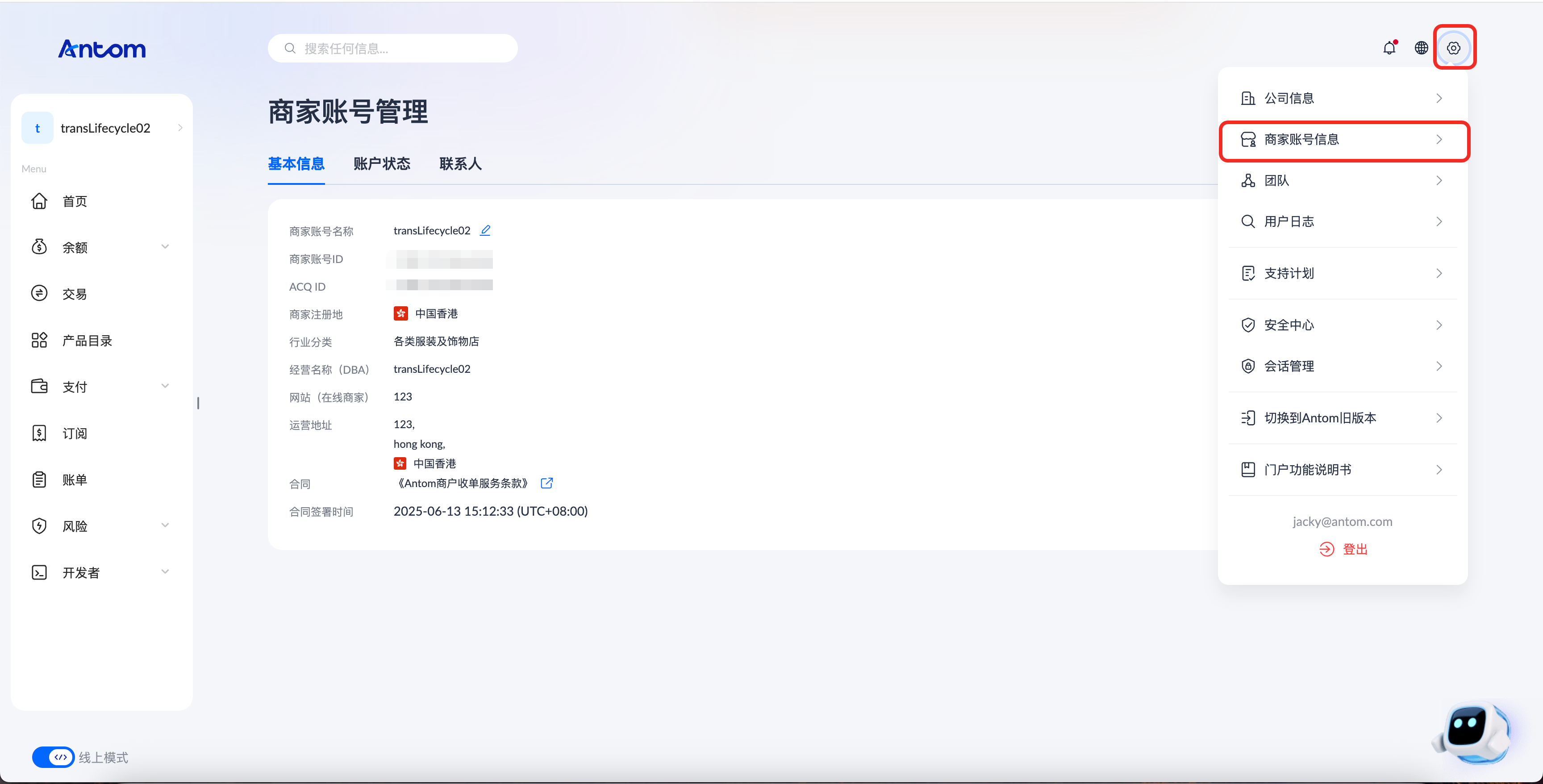Switch to the 账户状态 tab
The height and width of the screenshot is (784, 1543).
click(x=382, y=164)
